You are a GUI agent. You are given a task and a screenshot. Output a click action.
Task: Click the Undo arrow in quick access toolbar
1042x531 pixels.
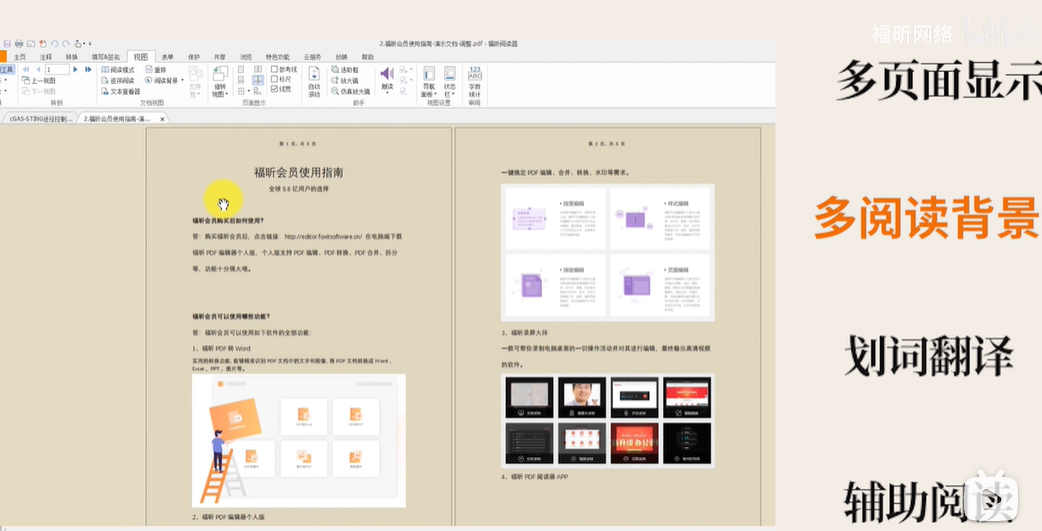(x=54, y=44)
